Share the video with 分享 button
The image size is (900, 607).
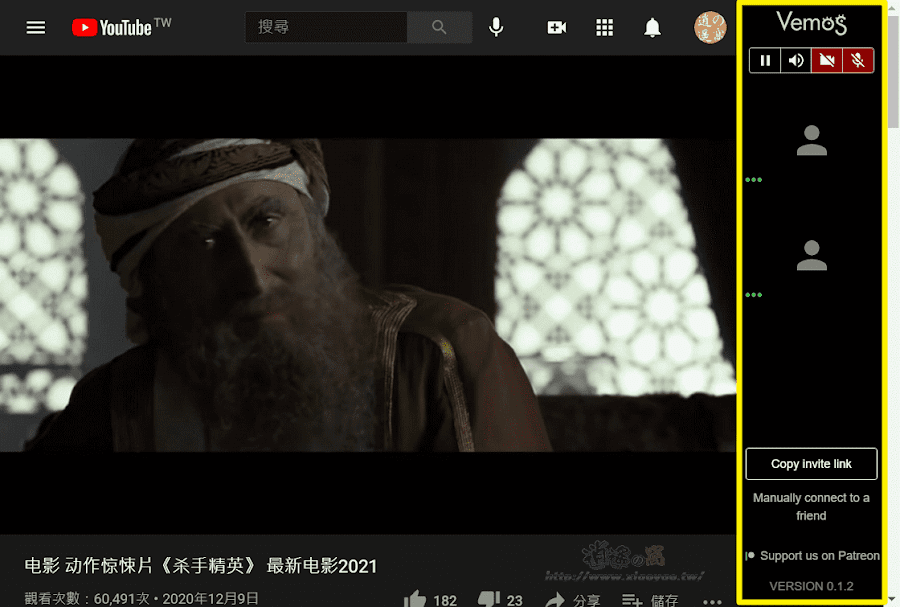click(572, 600)
